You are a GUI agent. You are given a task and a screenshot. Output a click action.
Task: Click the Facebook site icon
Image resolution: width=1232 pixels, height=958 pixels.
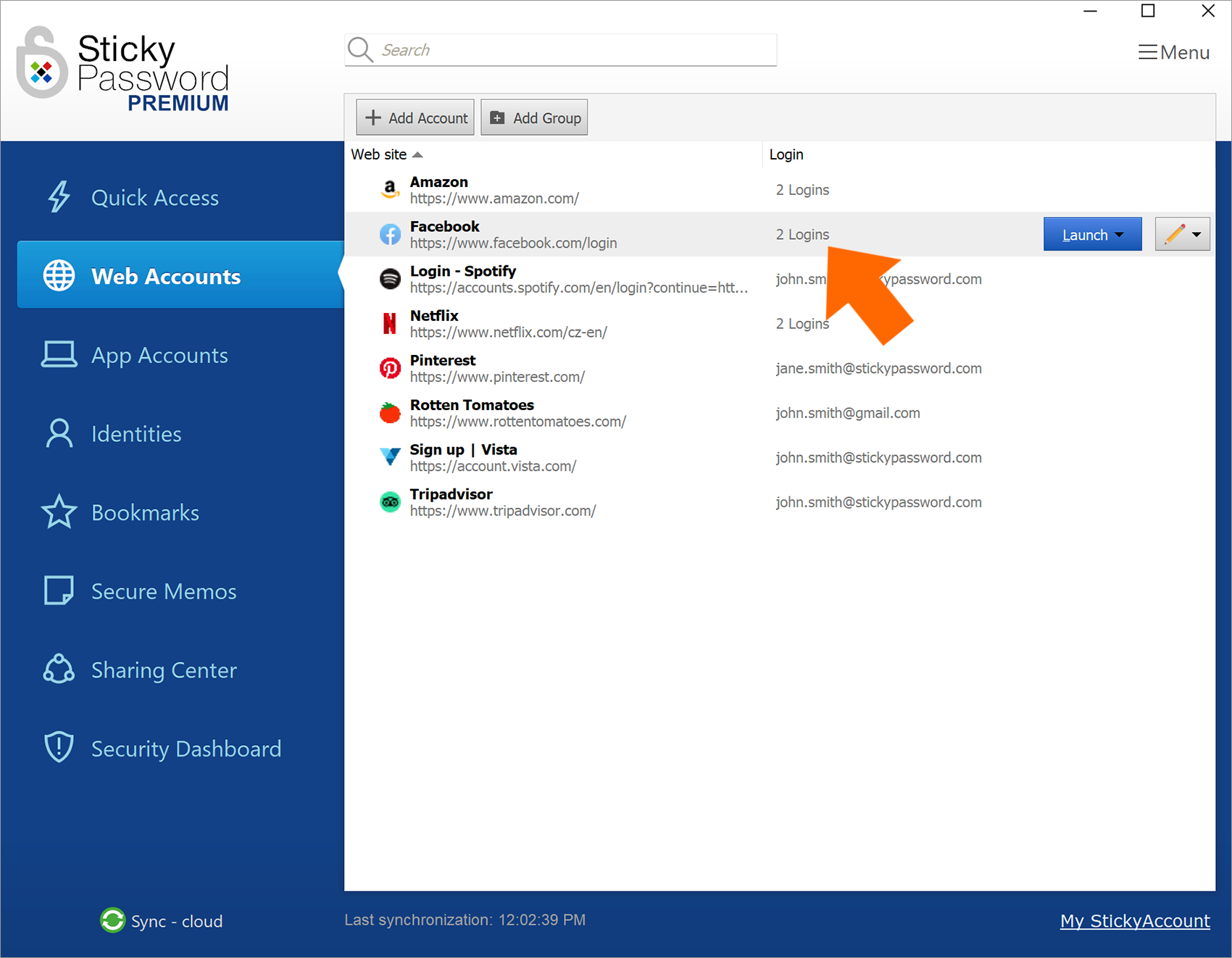390,234
